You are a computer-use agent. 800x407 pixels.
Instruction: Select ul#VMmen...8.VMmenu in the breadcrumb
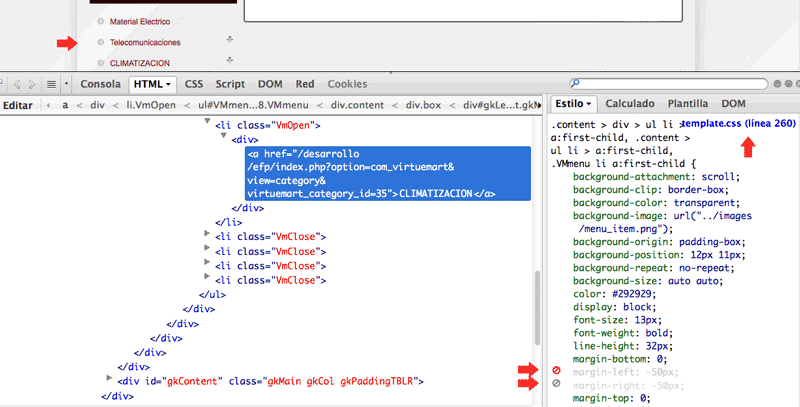253,105
